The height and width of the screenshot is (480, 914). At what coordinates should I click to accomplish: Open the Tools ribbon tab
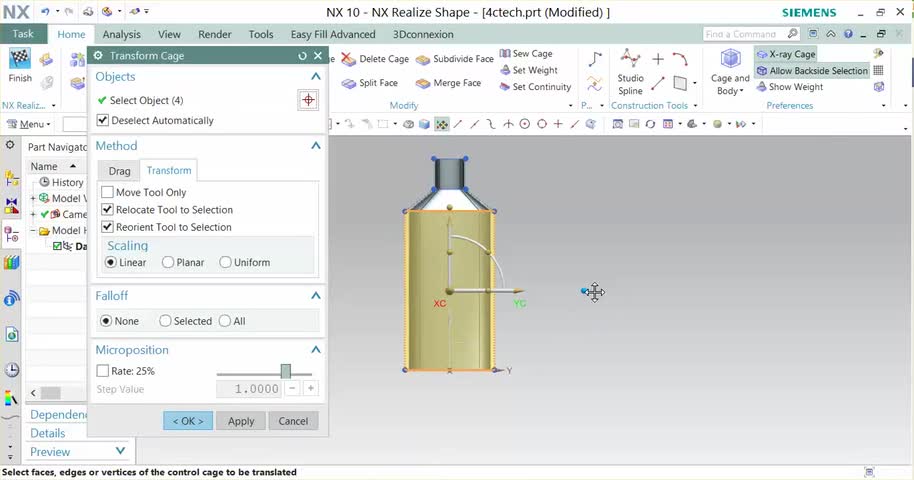(261, 34)
